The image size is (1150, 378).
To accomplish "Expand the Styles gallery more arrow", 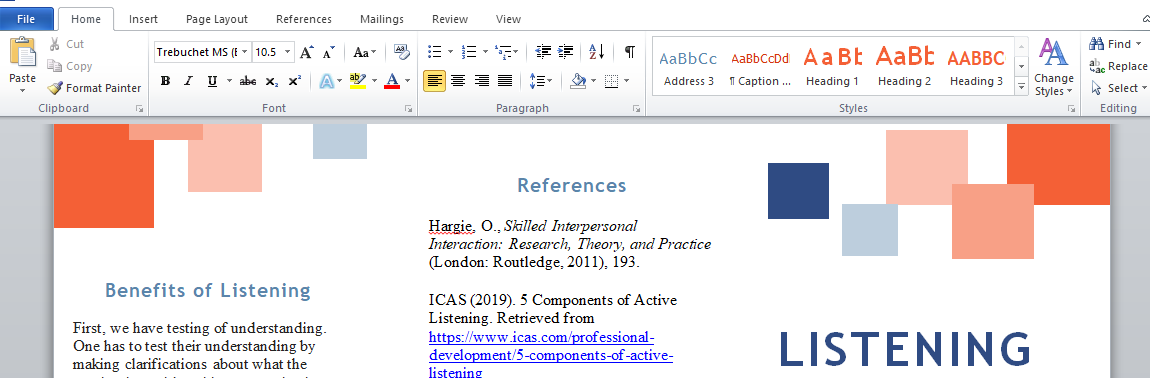I will coord(1022,86).
